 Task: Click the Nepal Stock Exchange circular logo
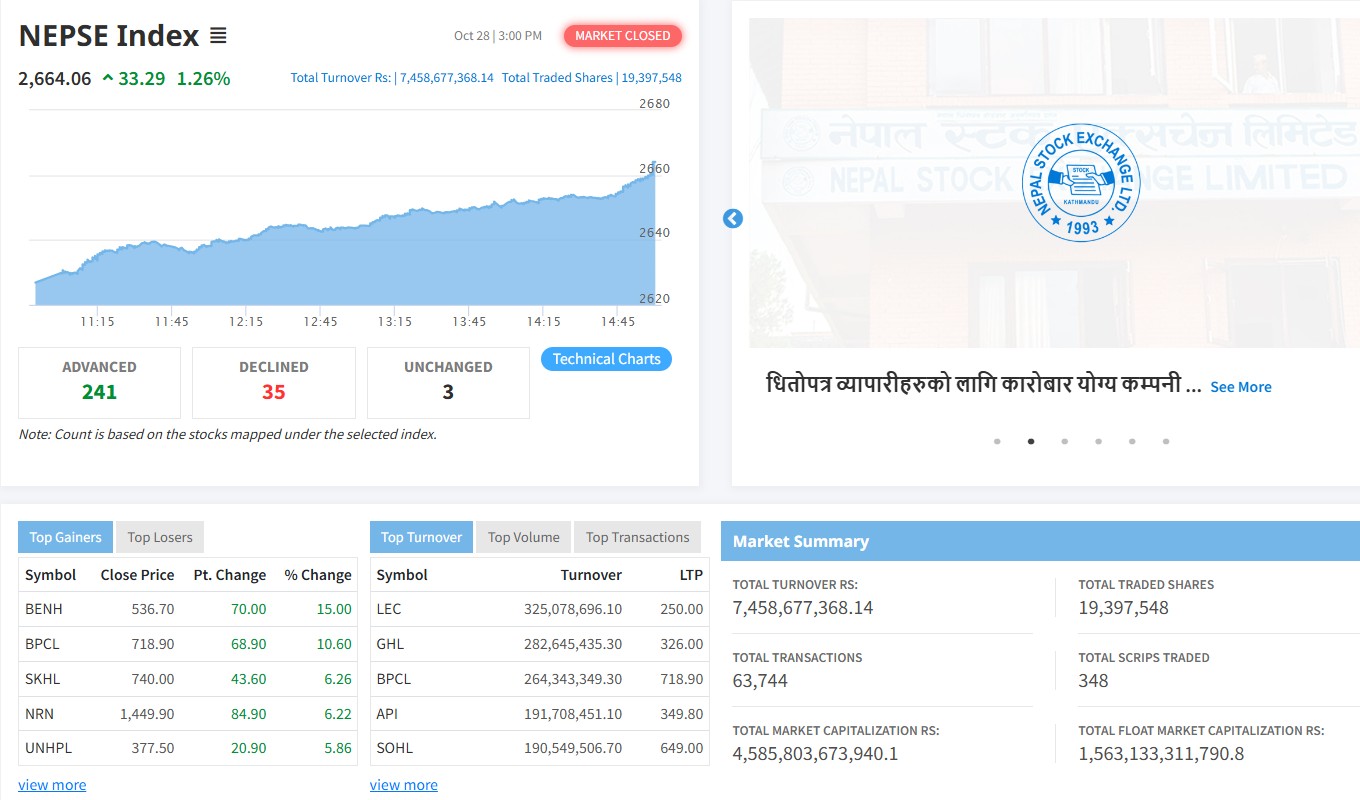click(x=1082, y=182)
